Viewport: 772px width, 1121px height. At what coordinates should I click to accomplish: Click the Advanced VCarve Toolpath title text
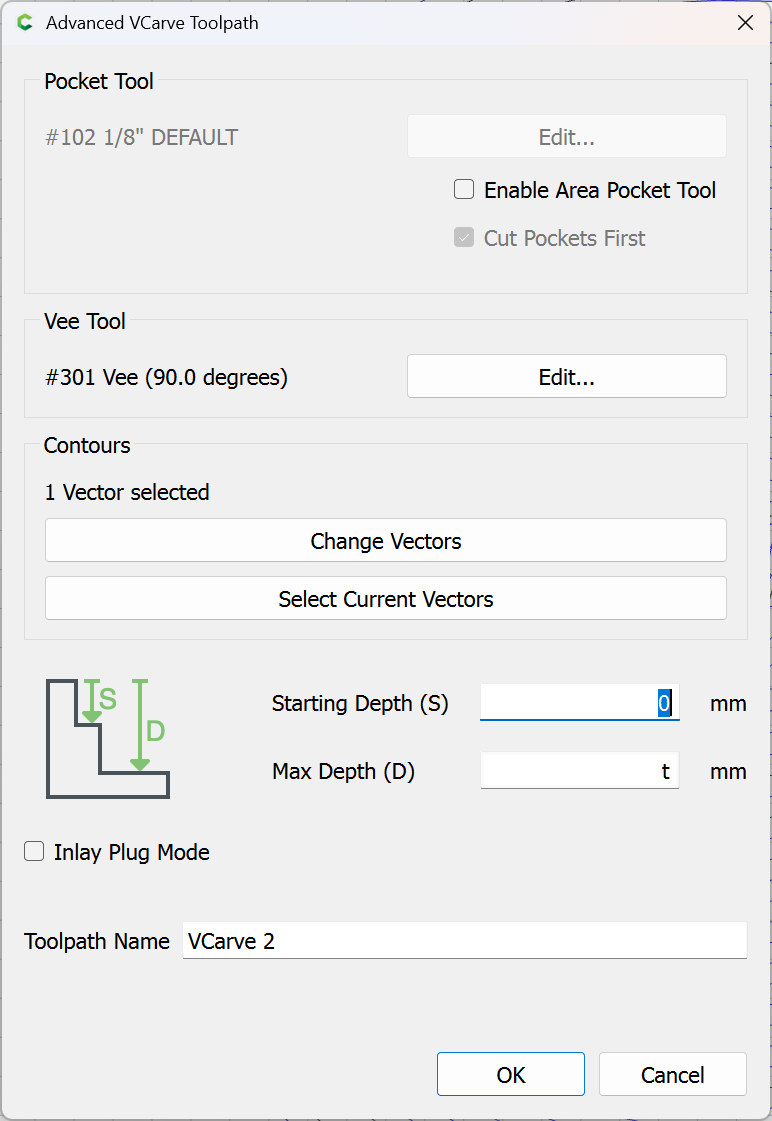tap(152, 23)
